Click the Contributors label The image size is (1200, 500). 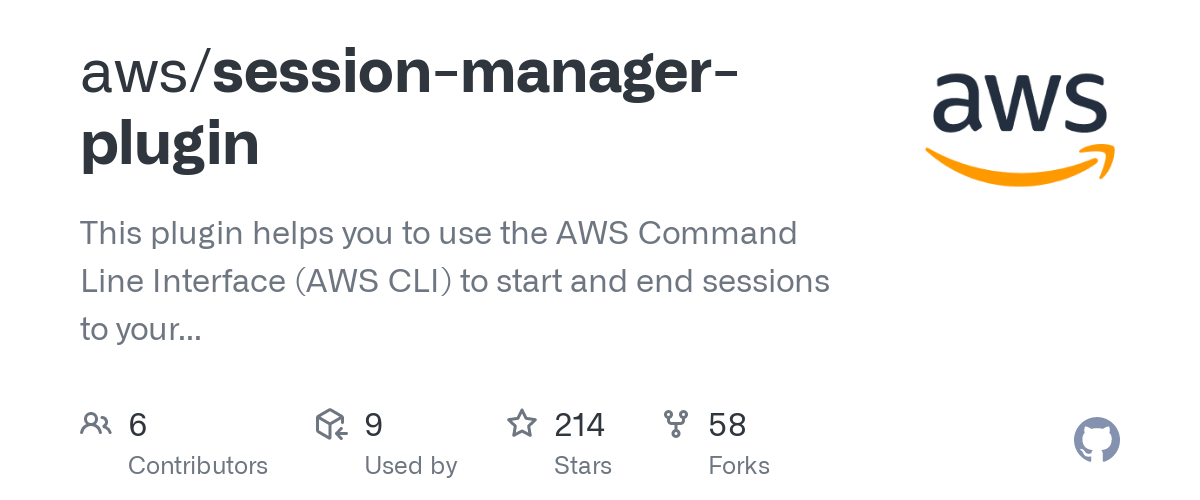pyautogui.click(x=198, y=466)
